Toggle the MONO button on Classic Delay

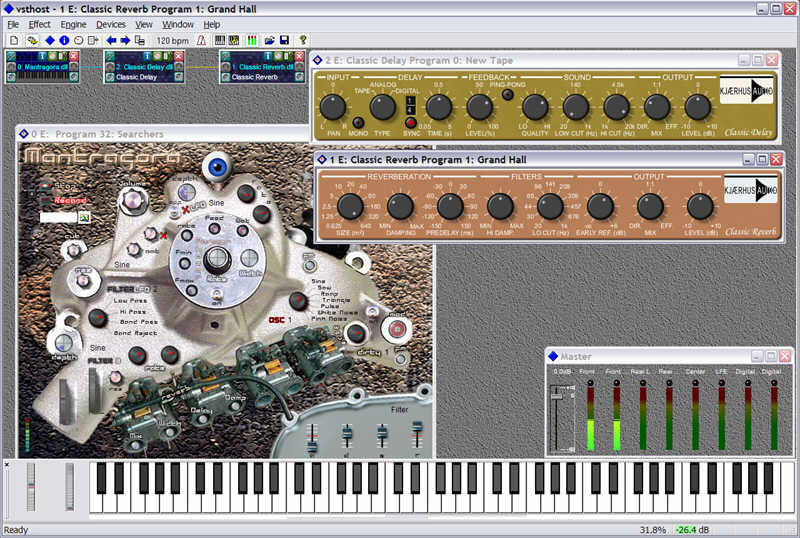(357, 123)
